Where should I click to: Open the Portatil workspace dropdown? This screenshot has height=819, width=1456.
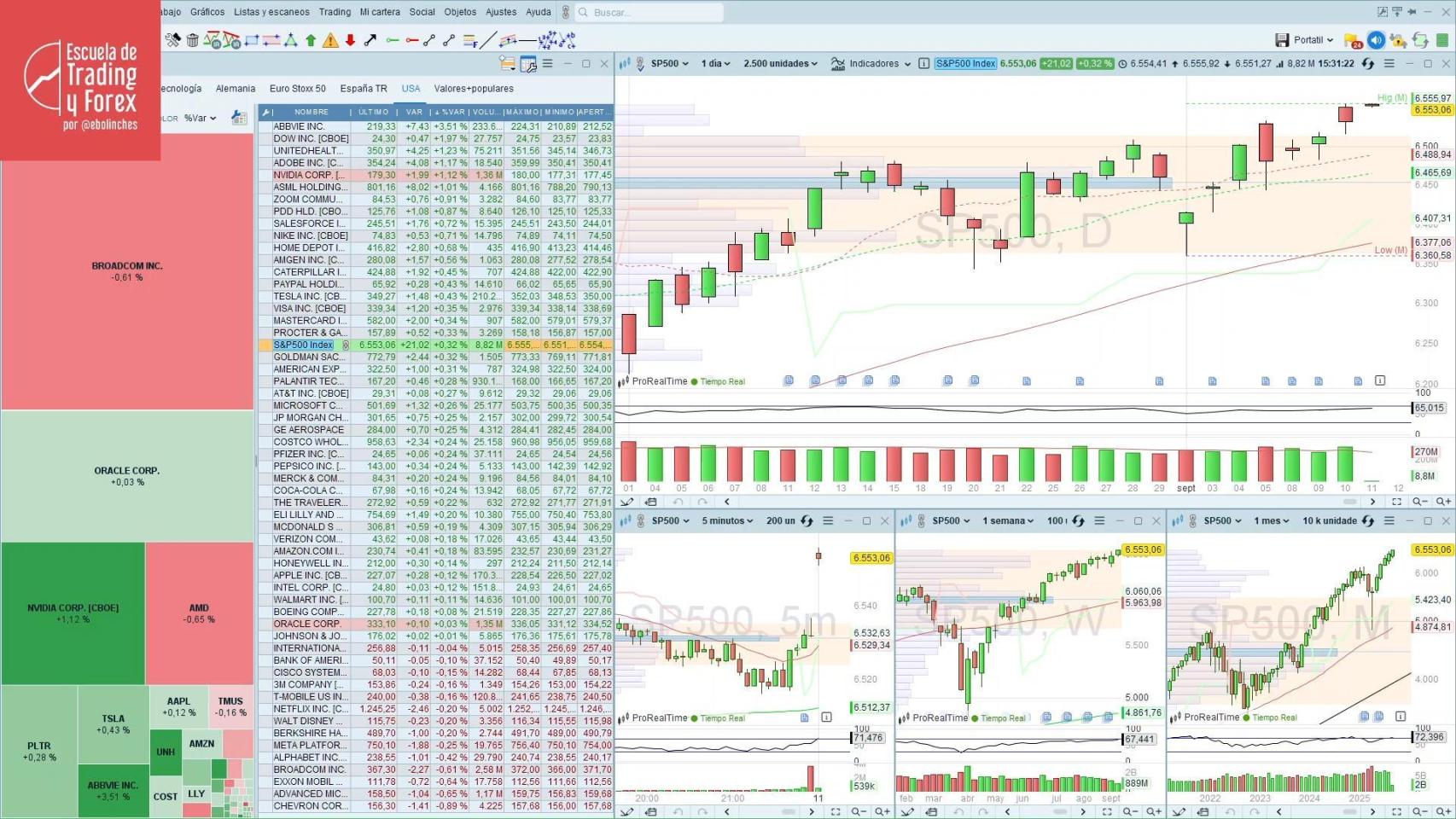[1310, 39]
